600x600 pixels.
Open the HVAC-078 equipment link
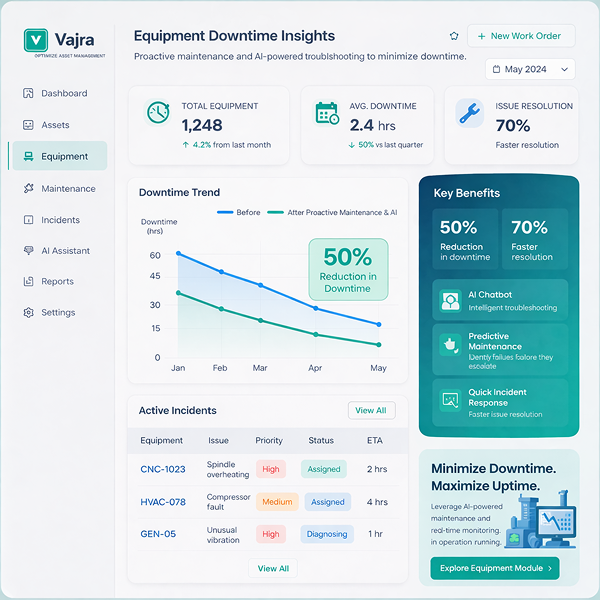[163, 502]
